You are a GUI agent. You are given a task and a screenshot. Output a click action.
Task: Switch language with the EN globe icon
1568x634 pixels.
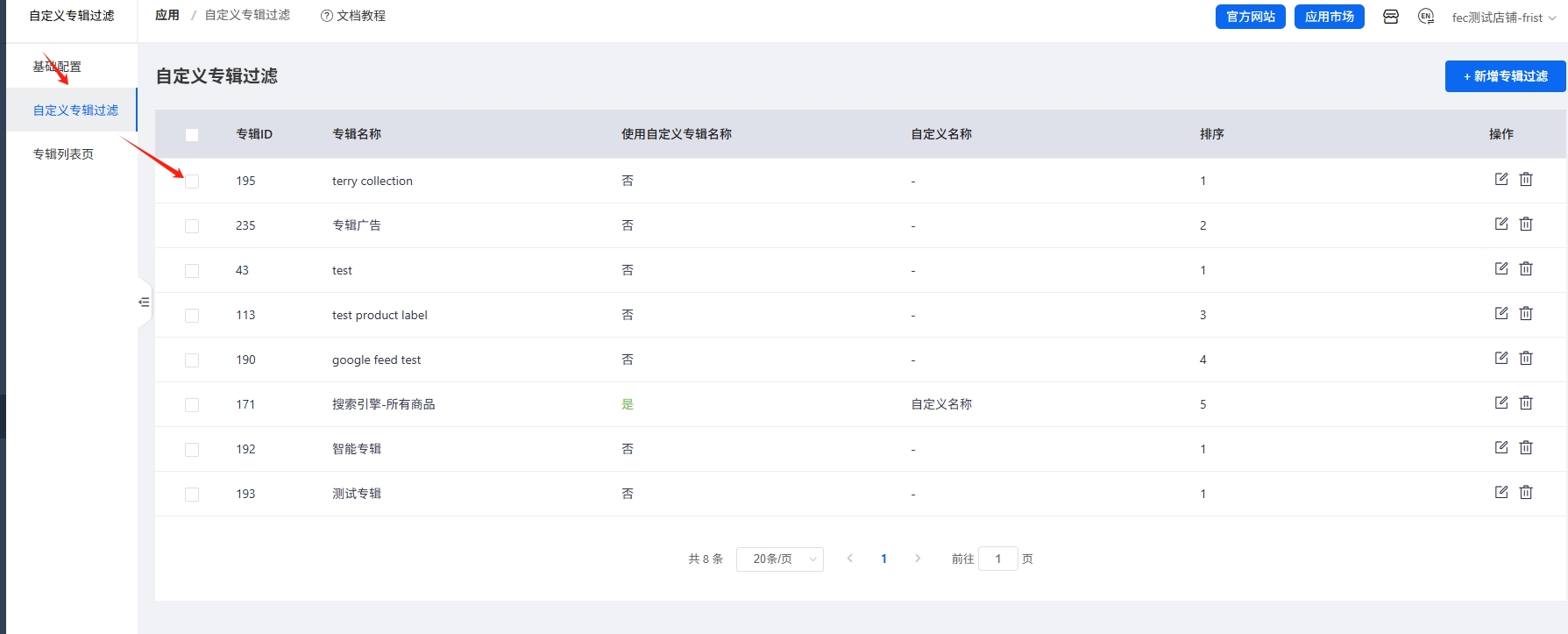click(x=1426, y=17)
